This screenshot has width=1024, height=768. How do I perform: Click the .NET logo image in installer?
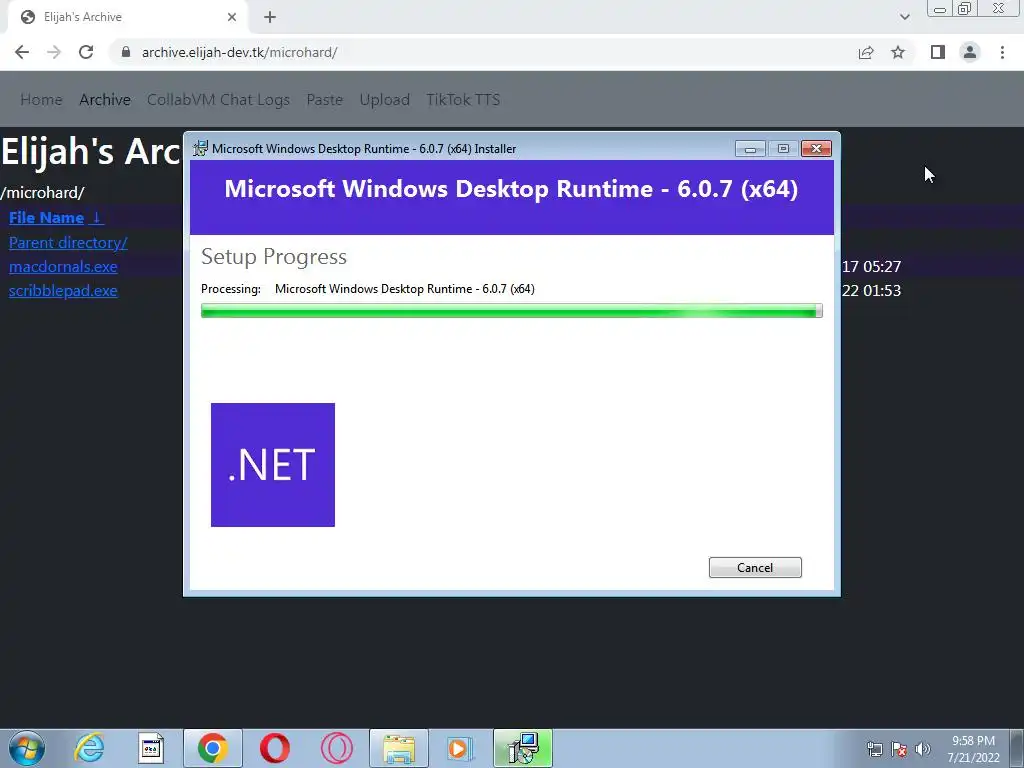coord(273,465)
